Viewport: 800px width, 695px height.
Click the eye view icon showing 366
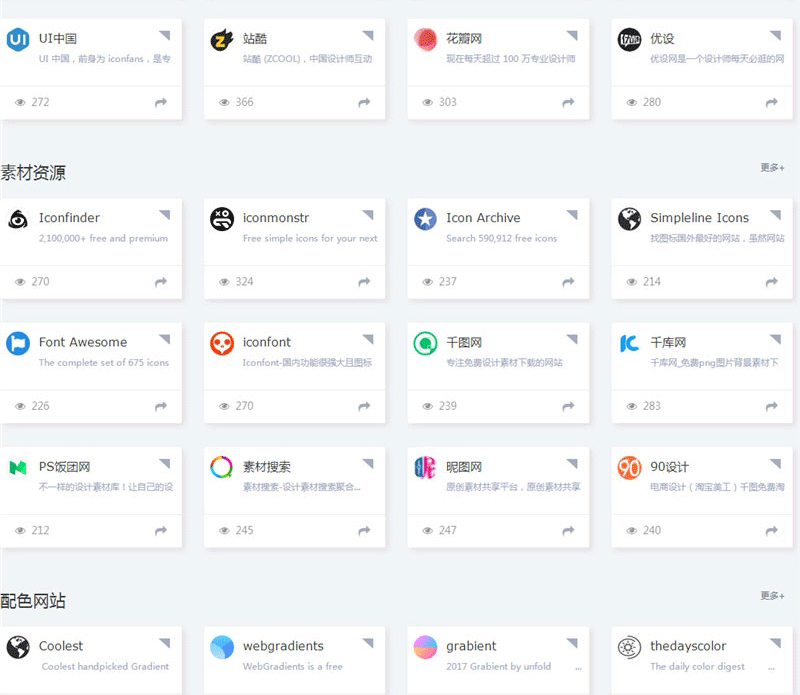[224, 103]
